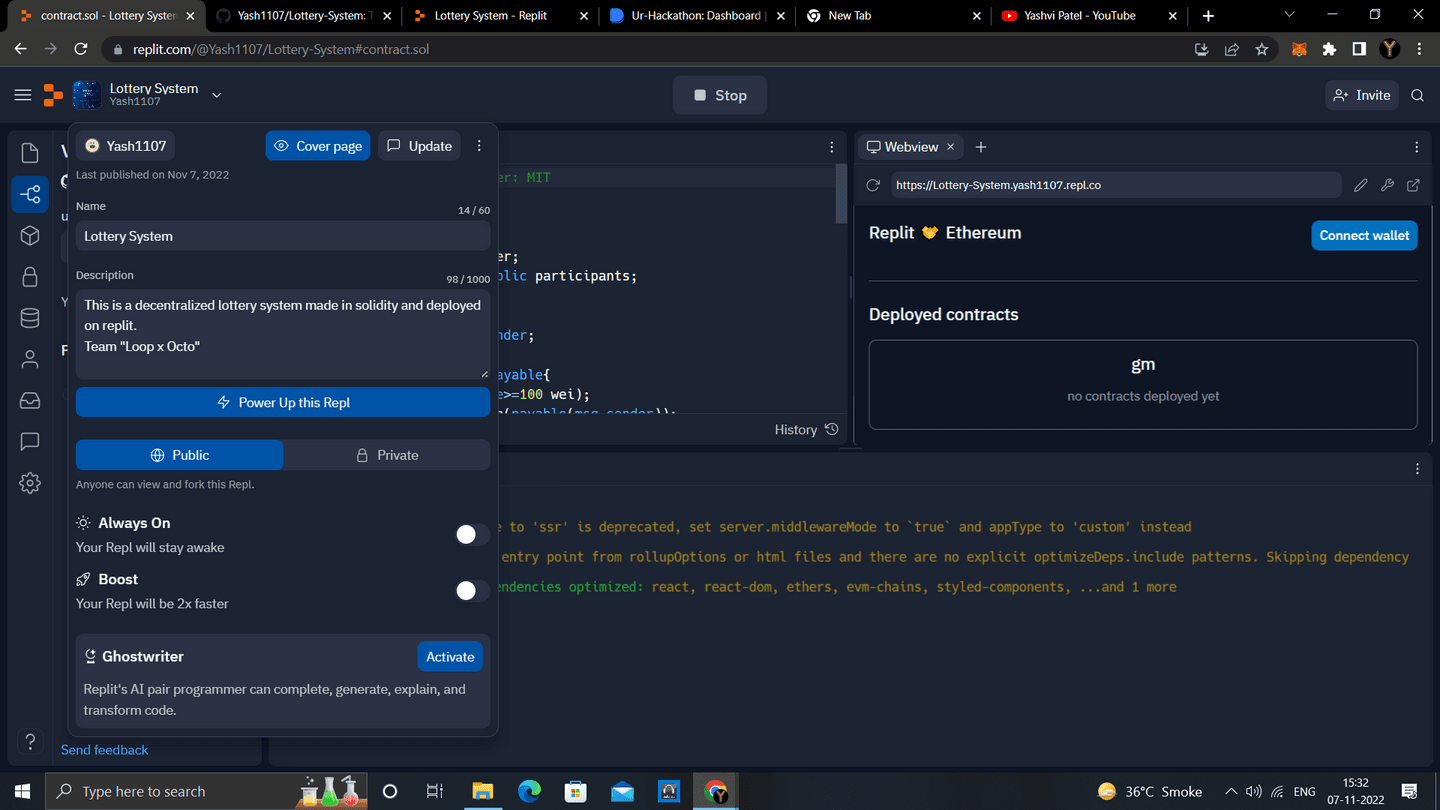Open webview in new tab icon

(1413, 185)
